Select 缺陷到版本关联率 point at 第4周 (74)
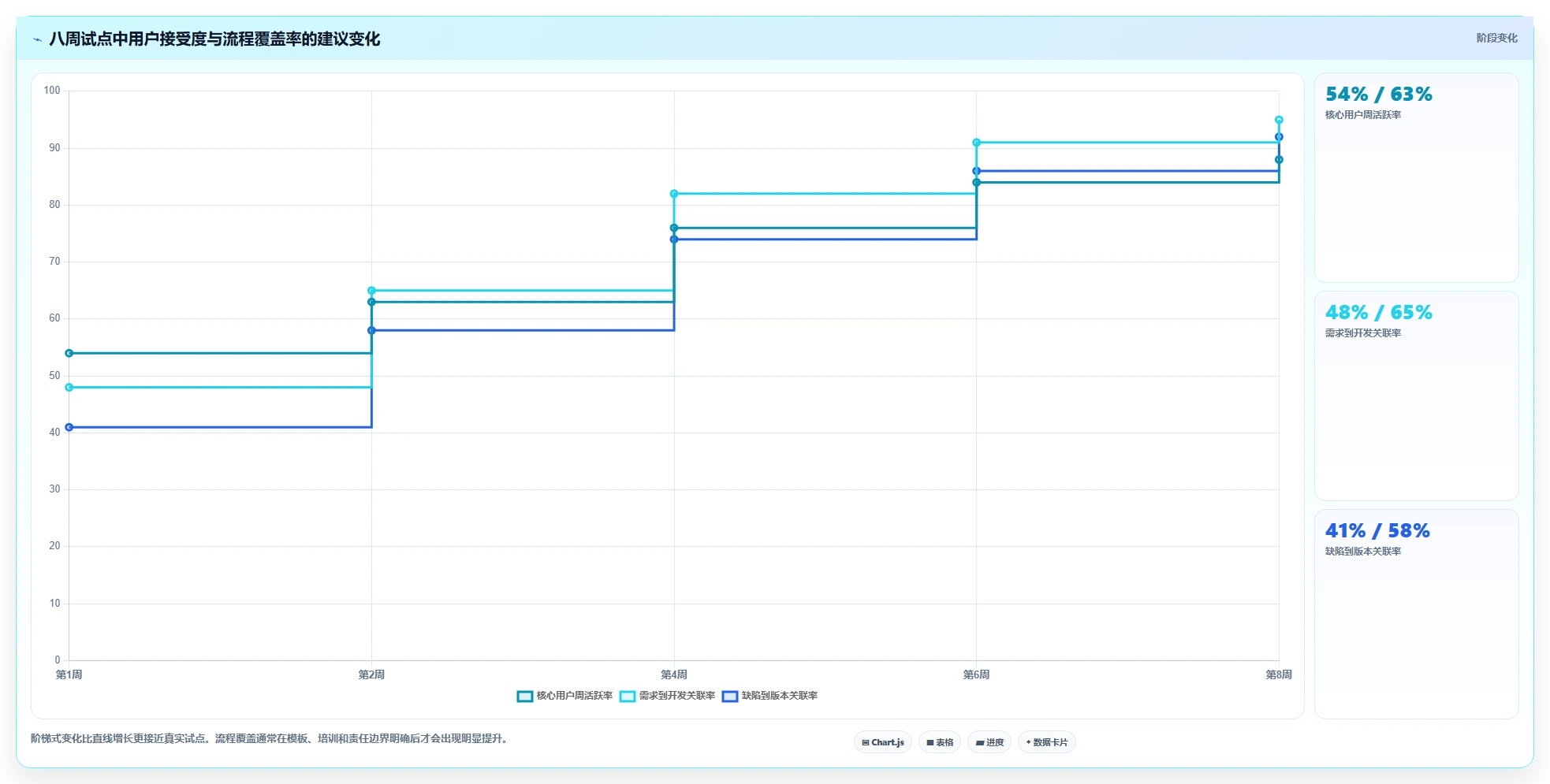Screen dimensions: 1550x784 [674, 240]
